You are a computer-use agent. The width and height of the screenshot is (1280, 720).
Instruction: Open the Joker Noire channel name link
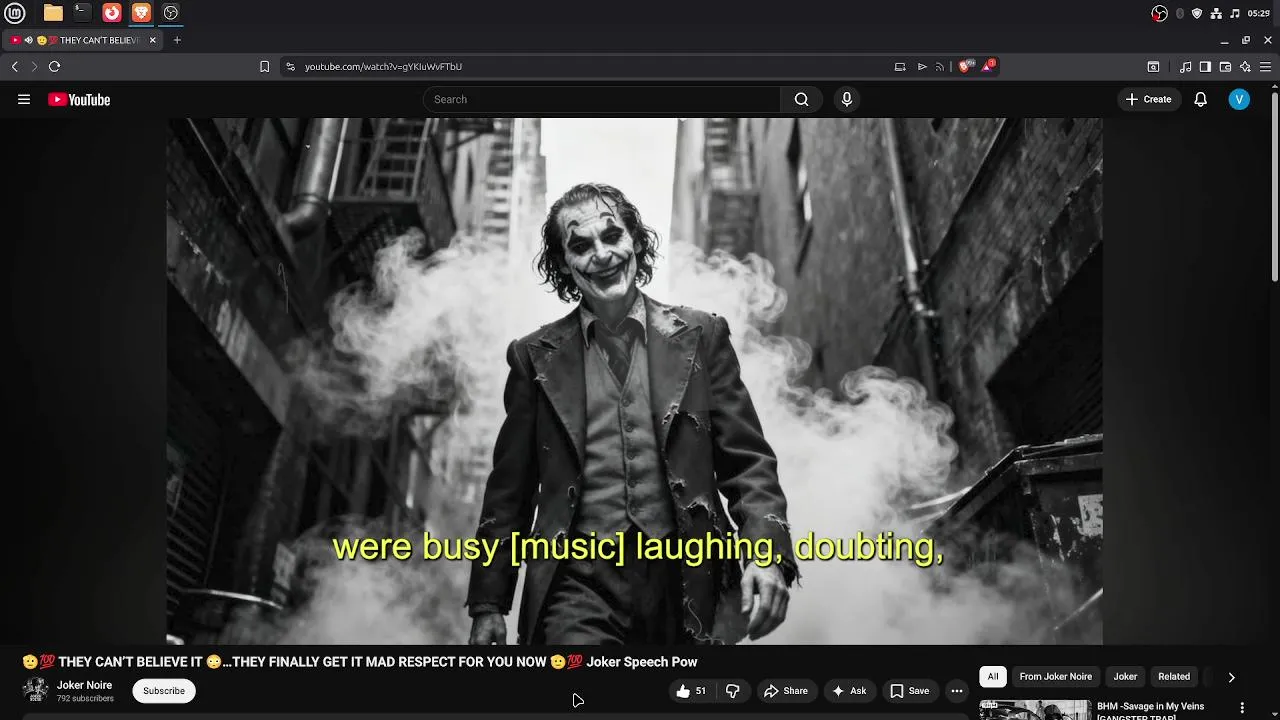pos(84,685)
